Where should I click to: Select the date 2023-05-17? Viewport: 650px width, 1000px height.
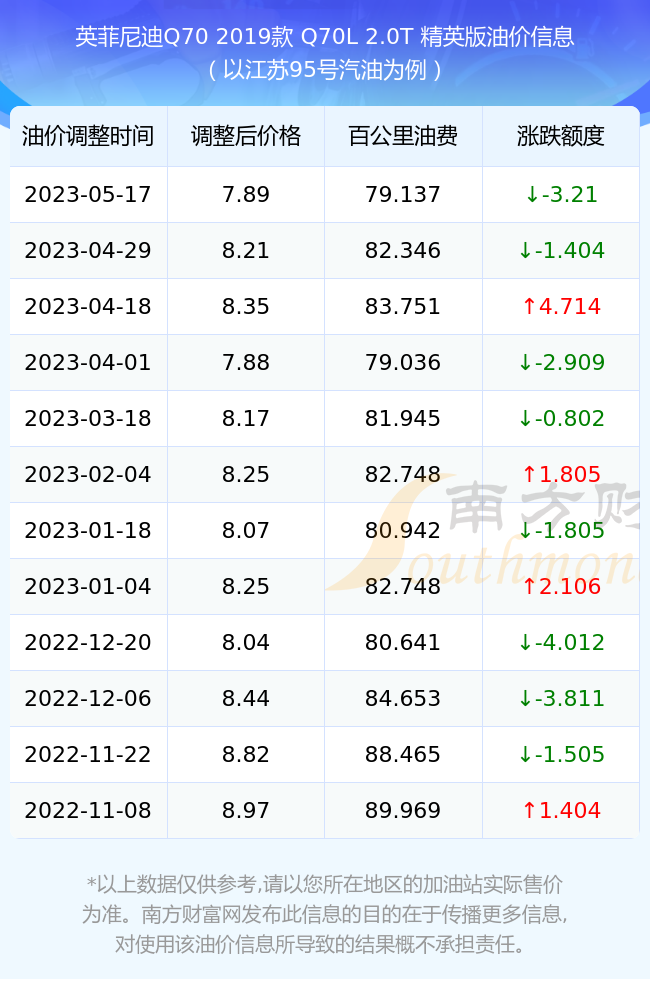pos(88,195)
